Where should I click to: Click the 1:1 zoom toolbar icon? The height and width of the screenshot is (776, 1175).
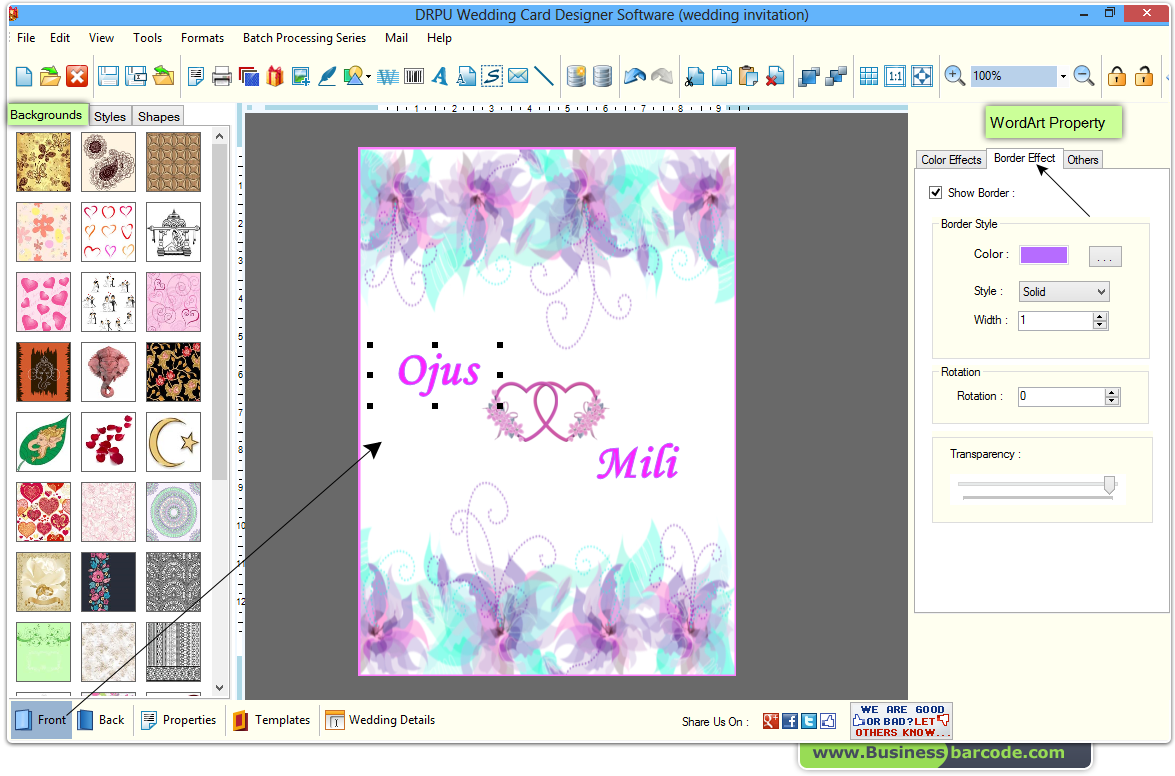(x=894, y=75)
